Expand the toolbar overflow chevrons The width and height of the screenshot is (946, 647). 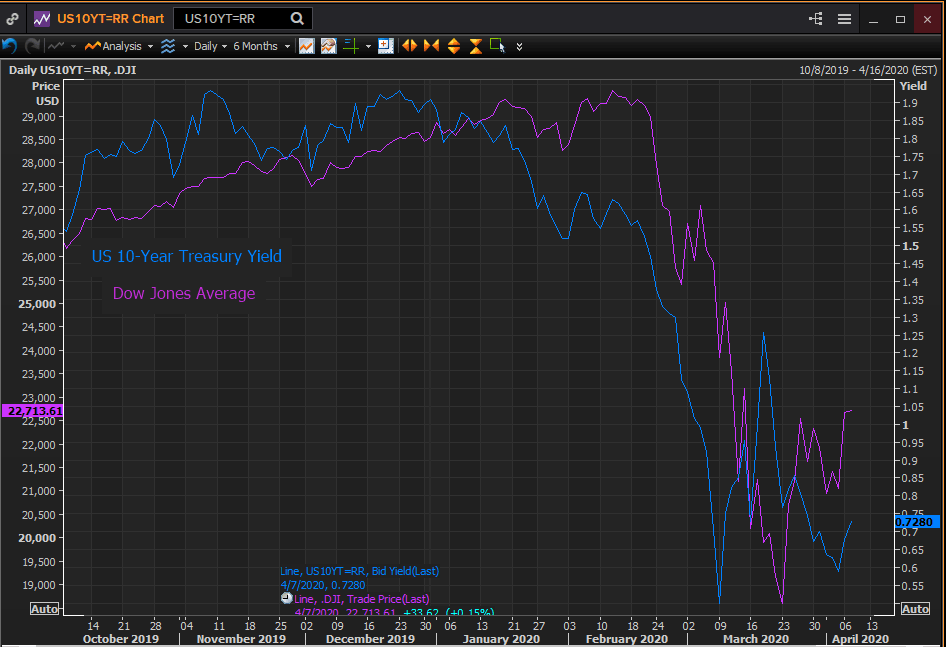click(519, 46)
